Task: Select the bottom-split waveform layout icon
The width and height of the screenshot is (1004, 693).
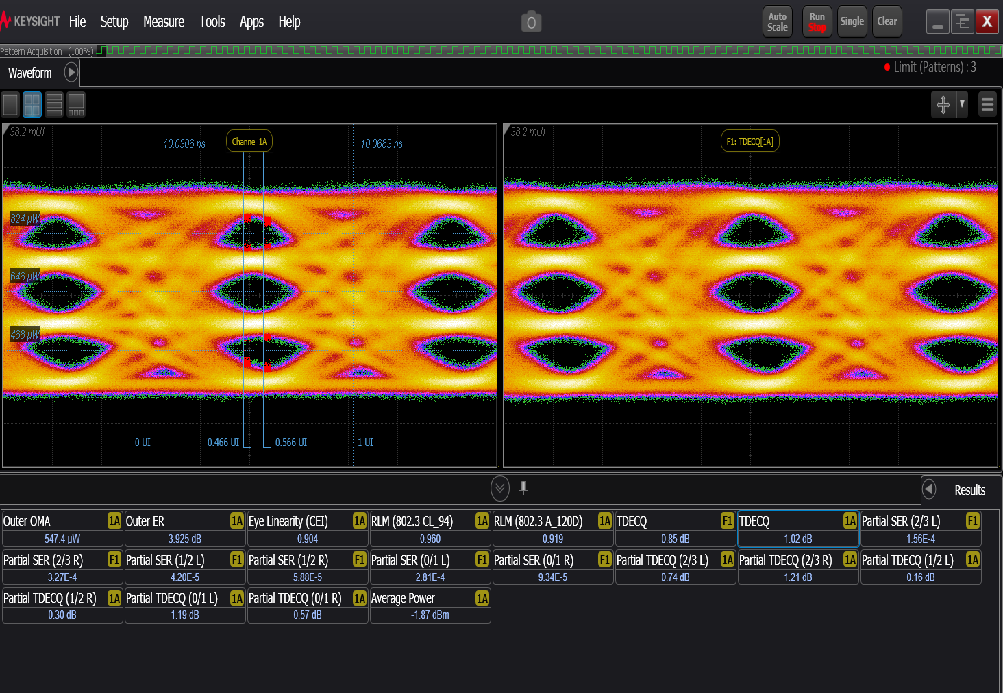Action: (76, 104)
